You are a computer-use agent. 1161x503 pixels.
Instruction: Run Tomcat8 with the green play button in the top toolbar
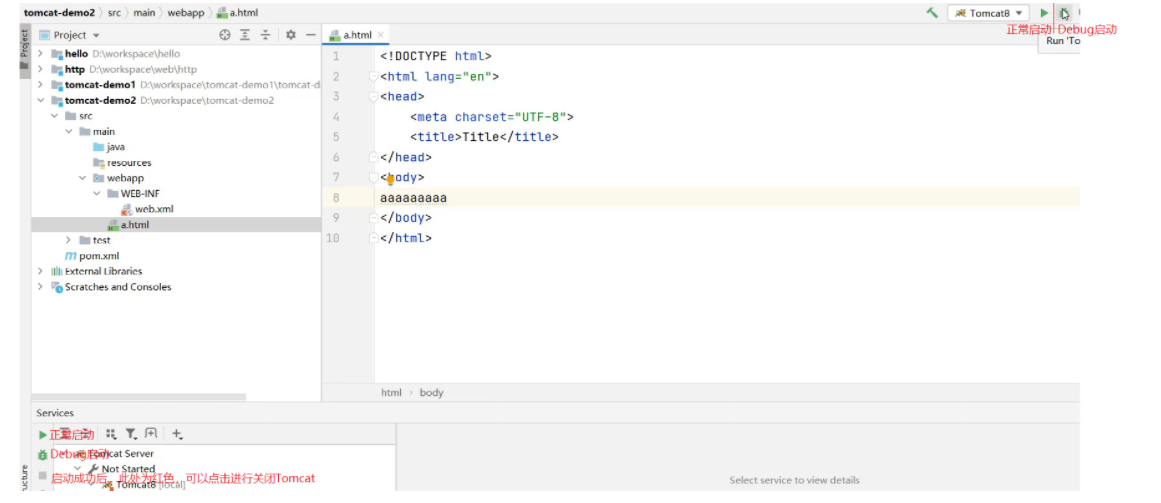(1044, 13)
